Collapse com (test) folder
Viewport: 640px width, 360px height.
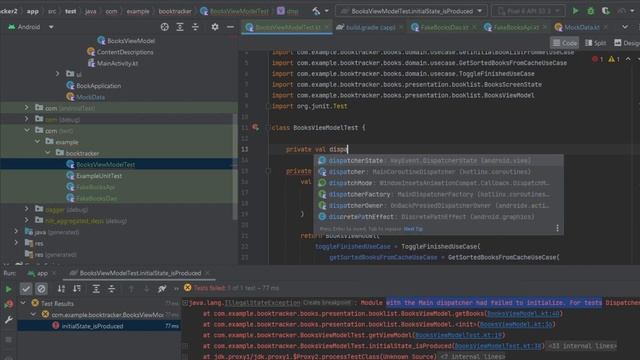click(27, 131)
